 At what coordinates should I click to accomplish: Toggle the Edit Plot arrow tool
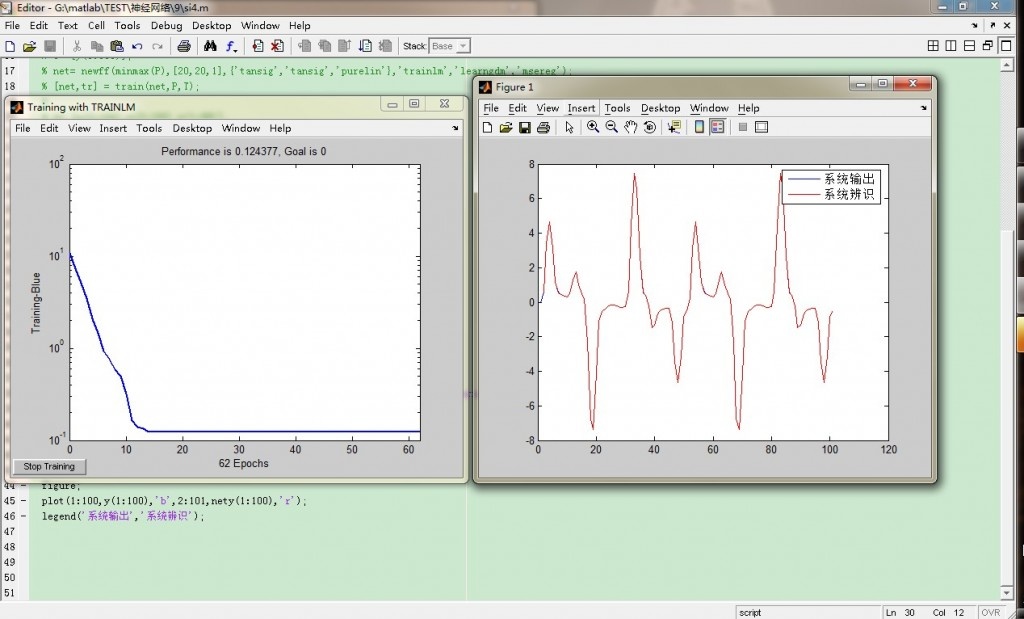click(569, 127)
